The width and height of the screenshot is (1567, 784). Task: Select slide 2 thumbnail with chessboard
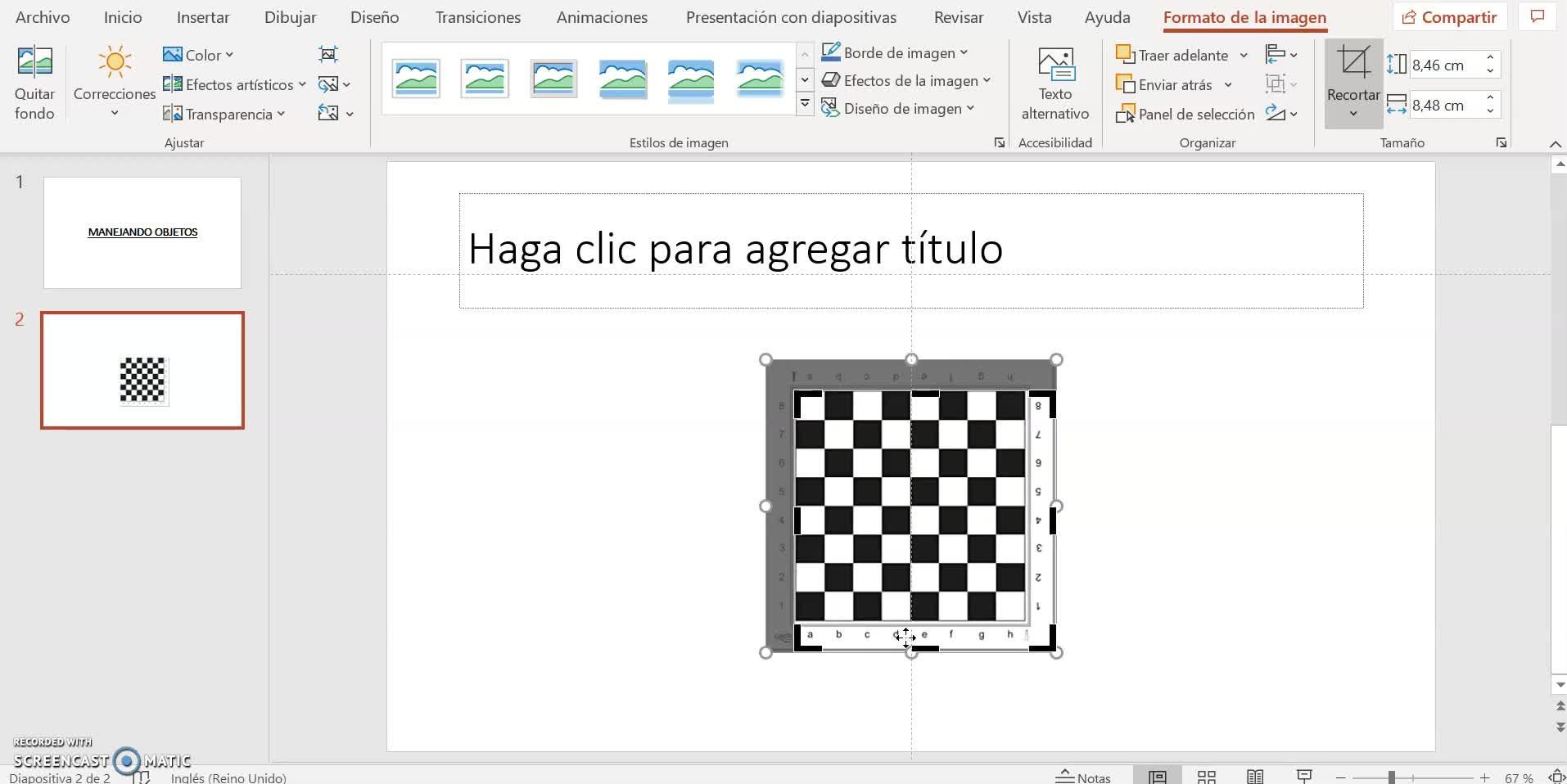[142, 370]
